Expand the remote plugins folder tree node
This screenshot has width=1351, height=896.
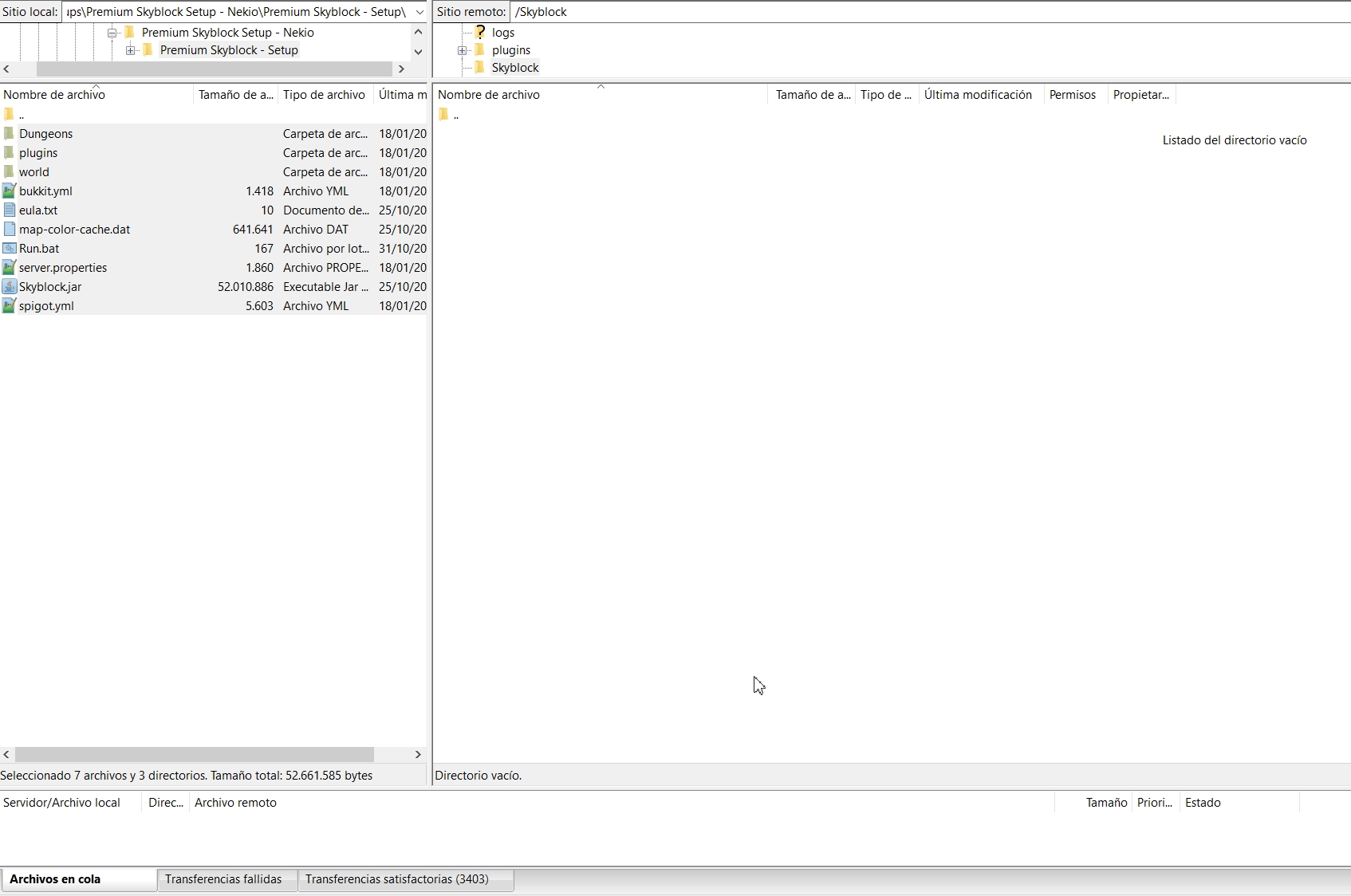tap(463, 50)
